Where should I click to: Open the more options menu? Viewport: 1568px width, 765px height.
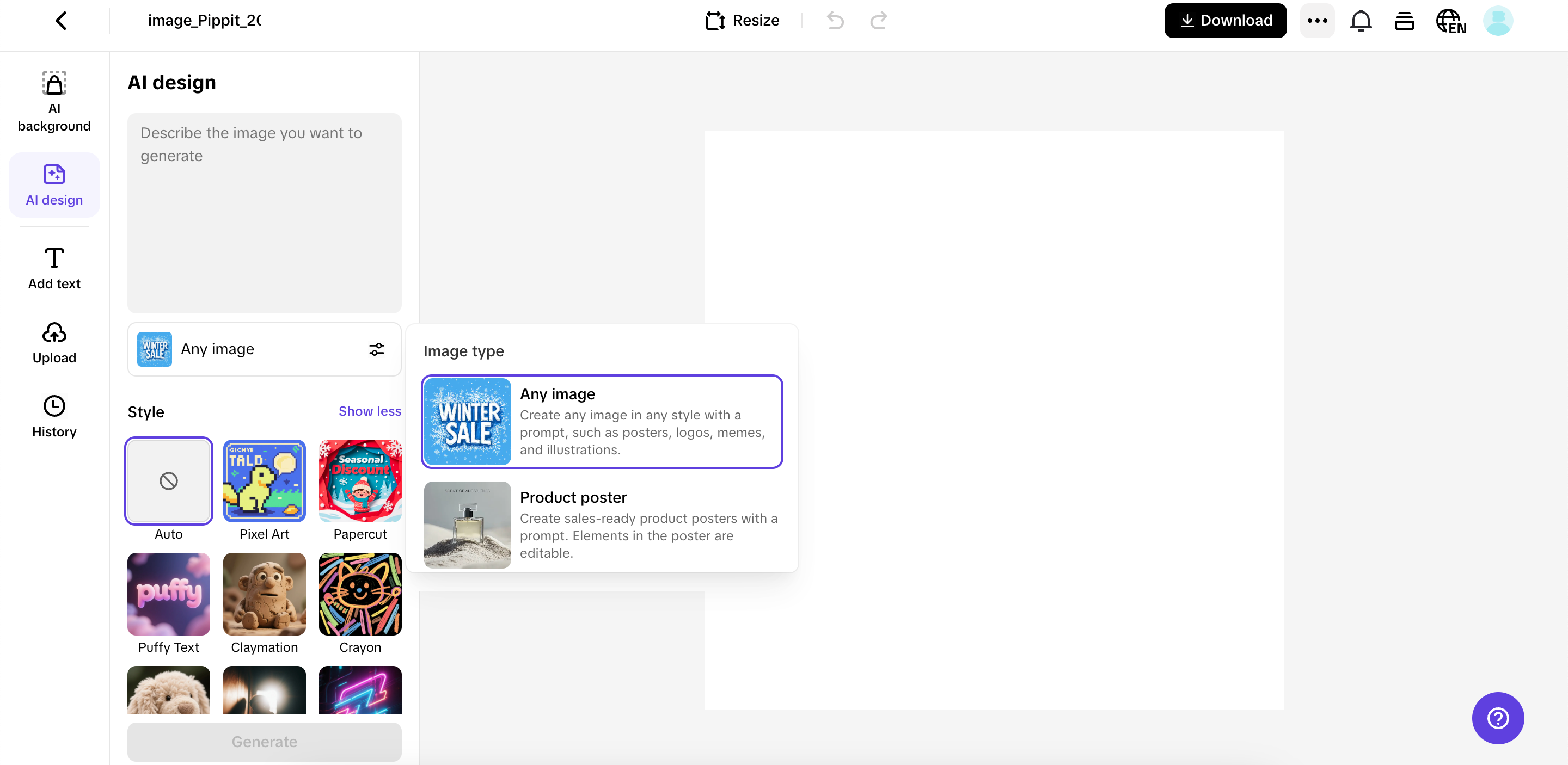pos(1317,20)
